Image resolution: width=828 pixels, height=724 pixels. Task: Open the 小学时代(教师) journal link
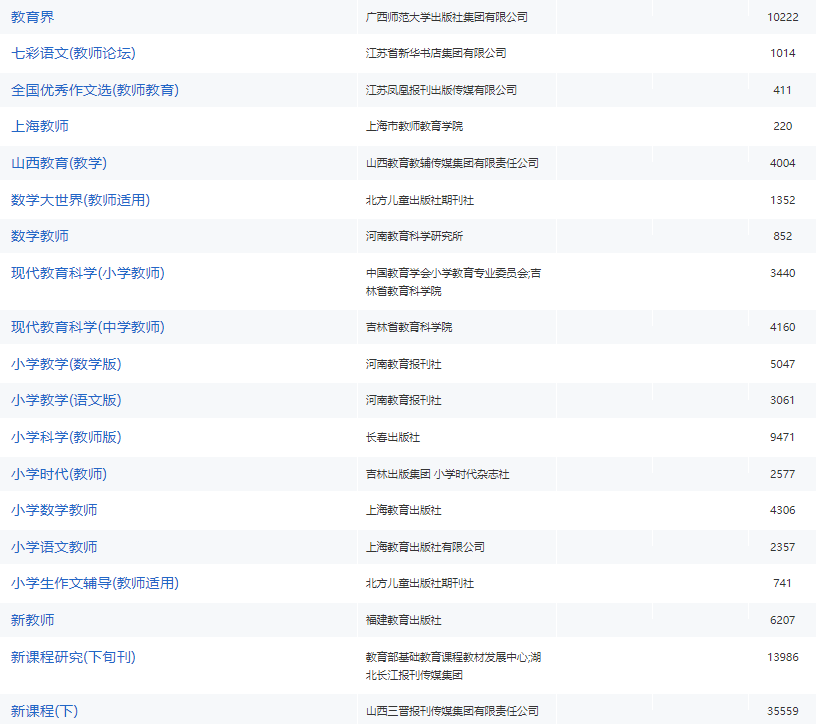[59, 474]
